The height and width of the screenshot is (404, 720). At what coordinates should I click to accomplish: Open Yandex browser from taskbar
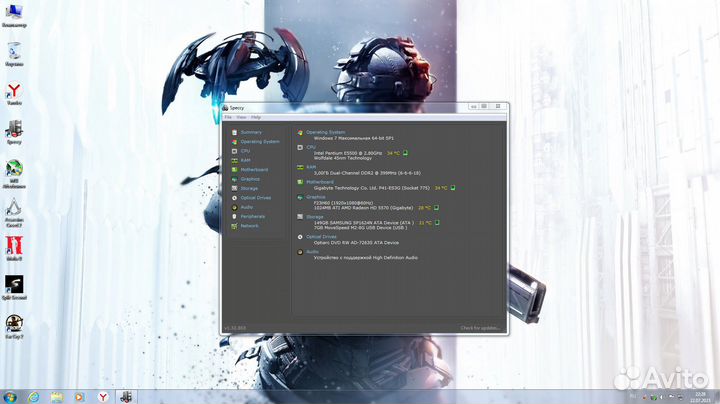103,397
